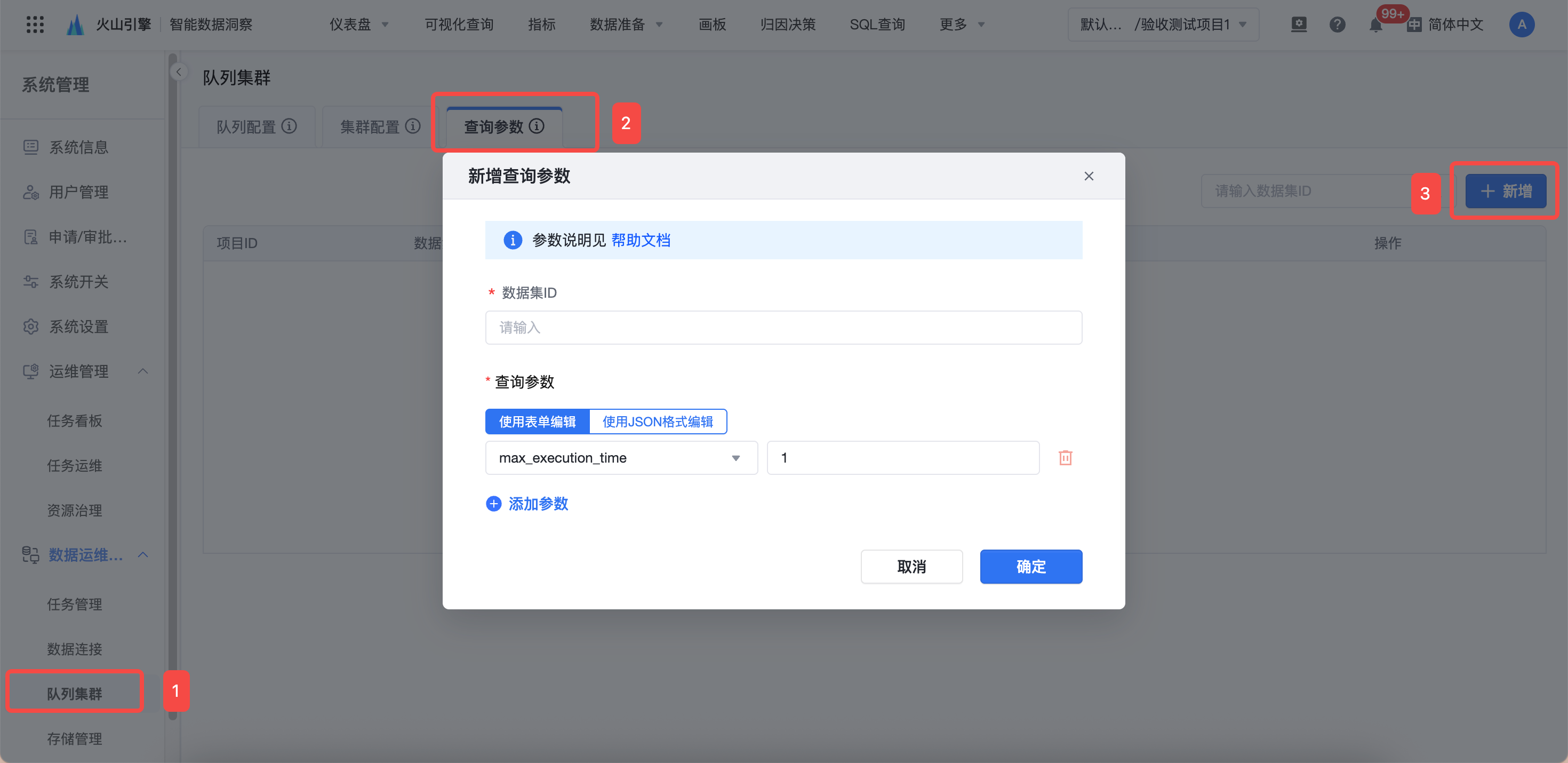The image size is (1568, 763).
Task: Click the plus icon beside 添加参数
Action: coord(493,504)
